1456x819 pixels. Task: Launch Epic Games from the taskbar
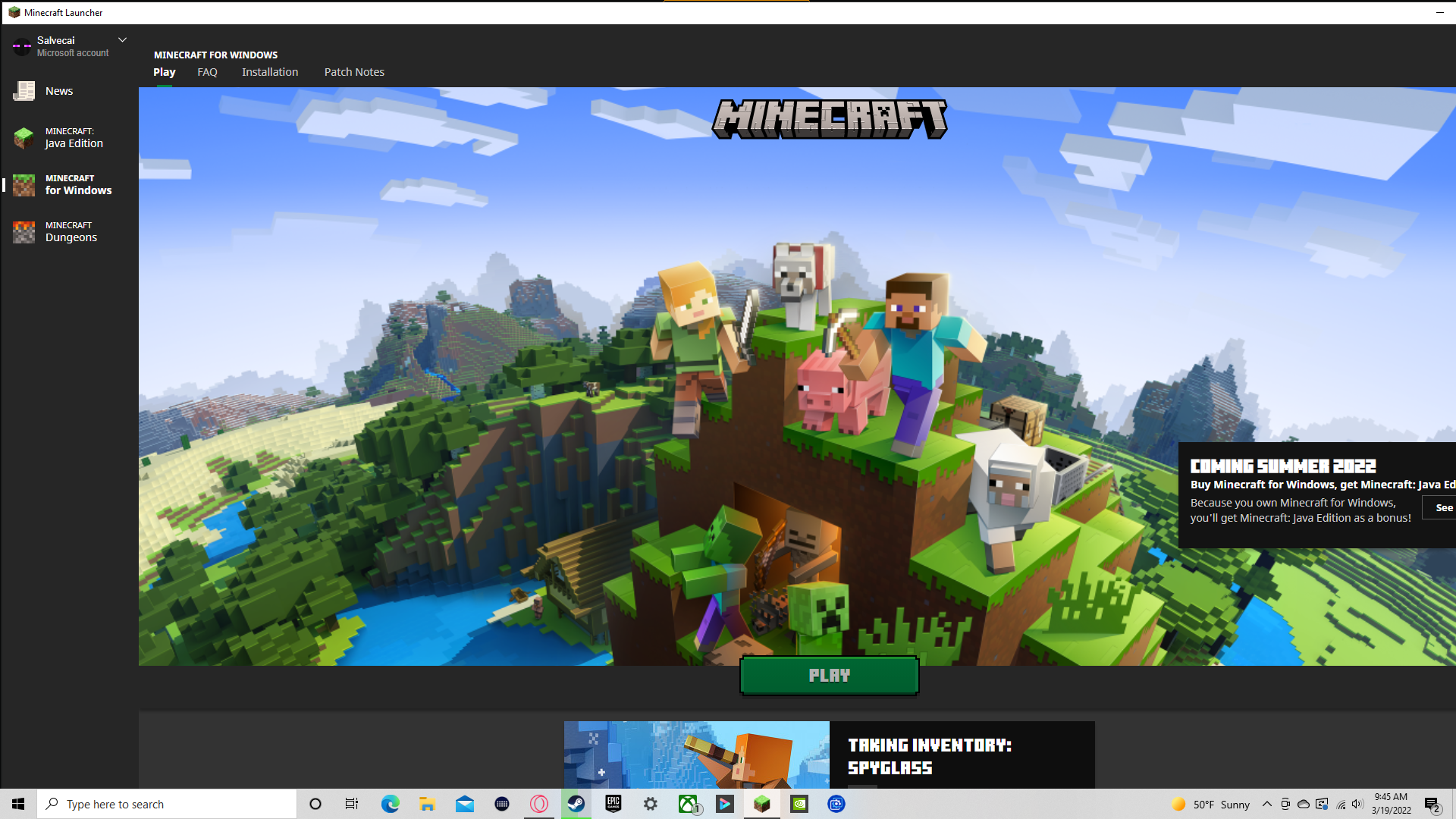click(x=613, y=804)
